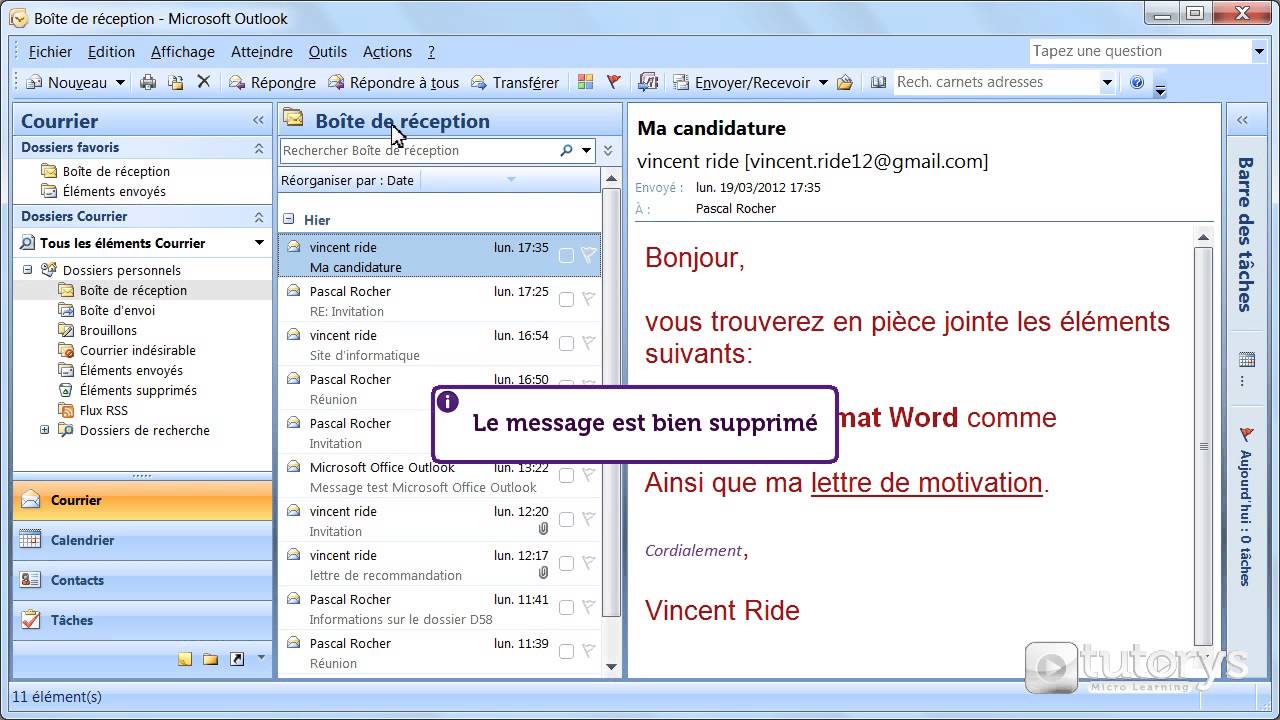
Task: Open the search options dropdown arrow
Action: [586, 151]
